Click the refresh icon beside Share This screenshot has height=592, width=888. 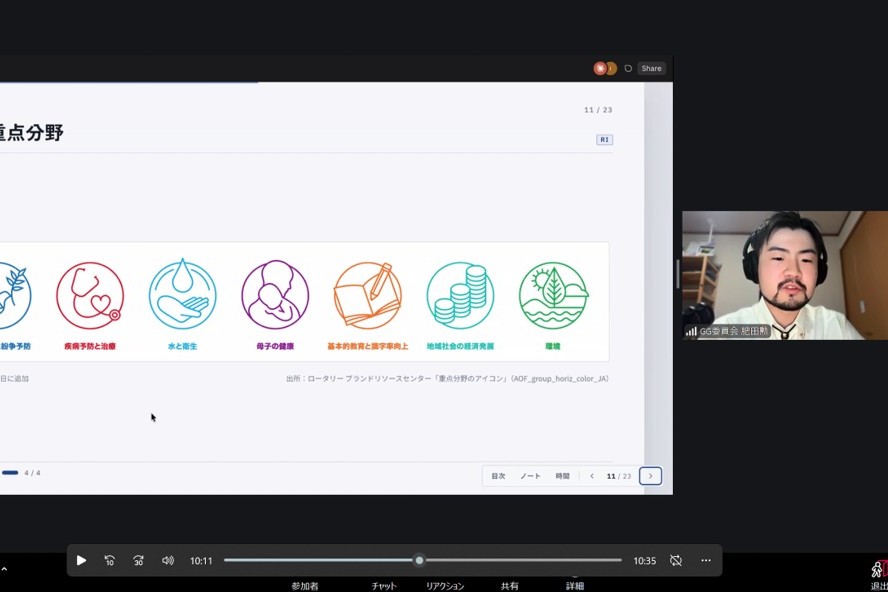click(628, 69)
